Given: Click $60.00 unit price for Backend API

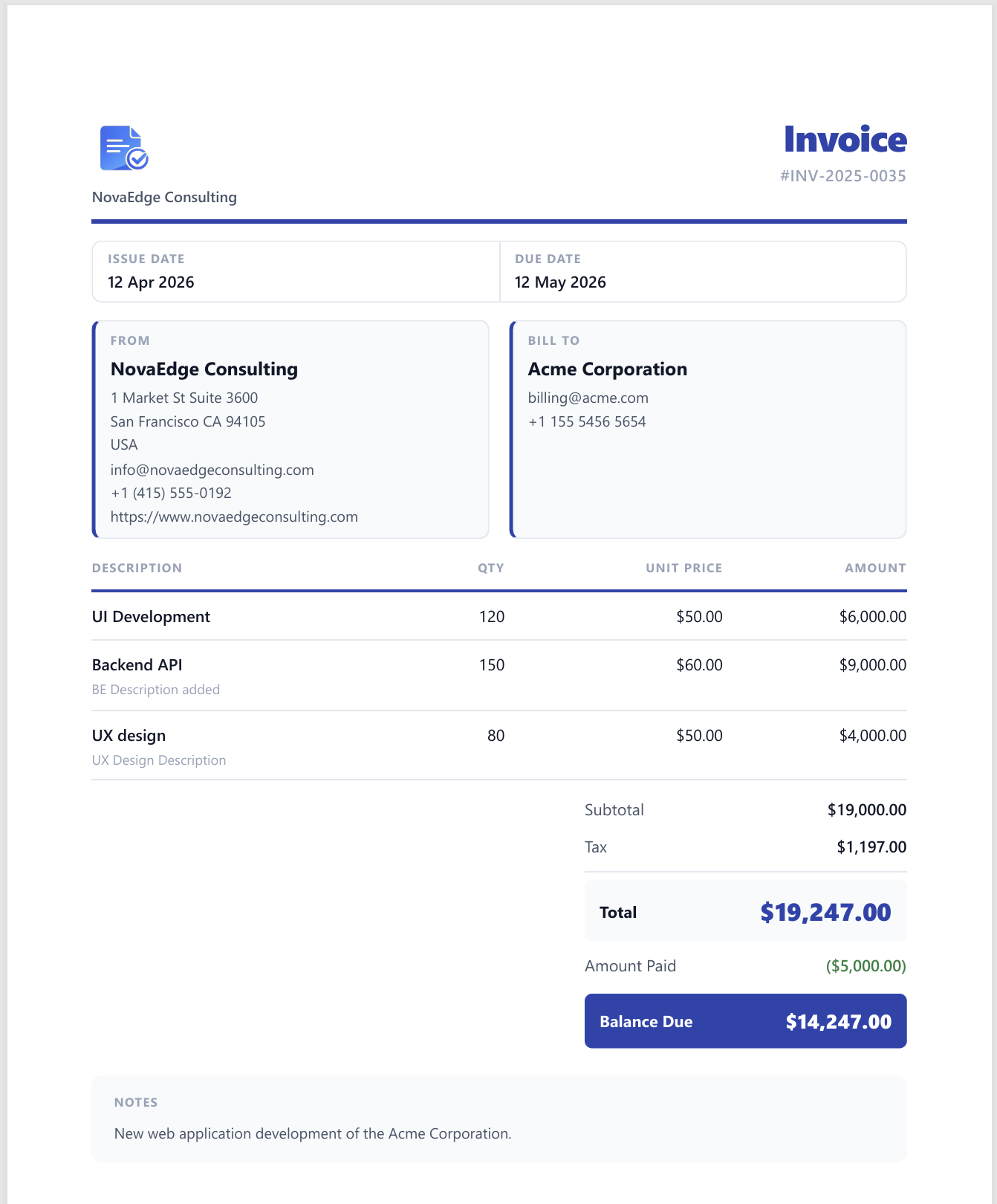Looking at the screenshot, I should coord(699,665).
